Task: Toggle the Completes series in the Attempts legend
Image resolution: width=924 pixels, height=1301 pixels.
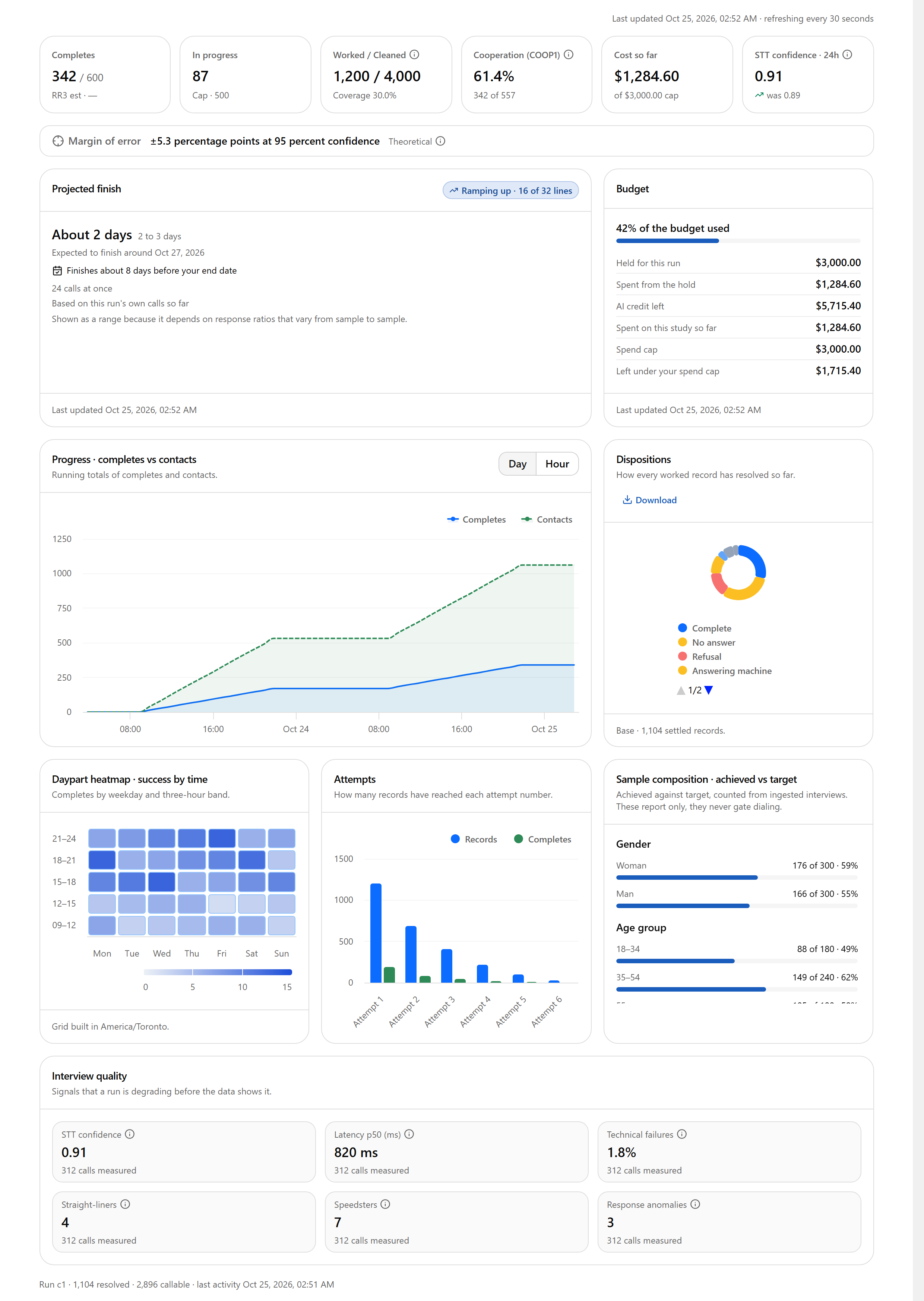Action: pyautogui.click(x=542, y=839)
